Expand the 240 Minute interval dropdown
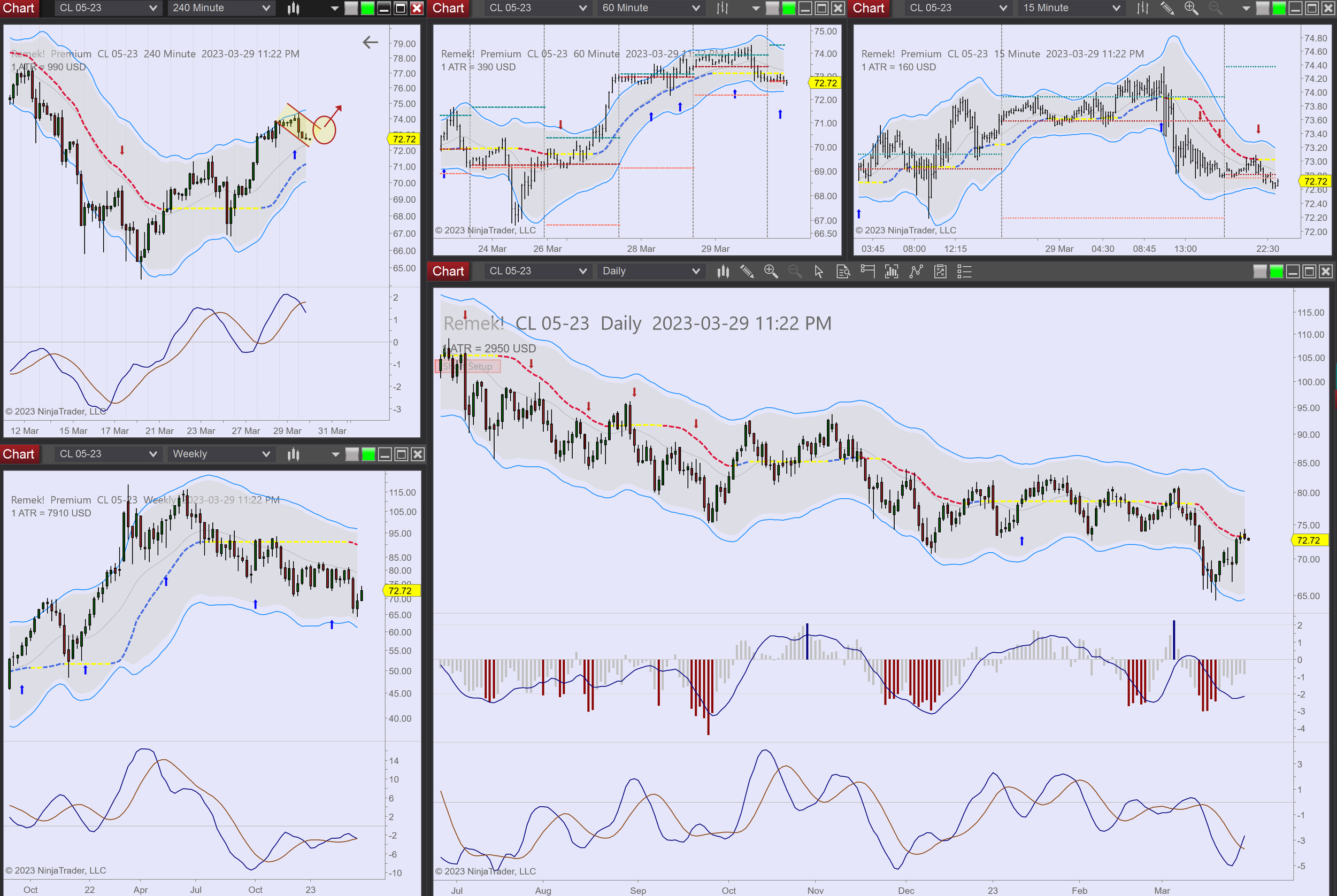This screenshot has width=1337, height=896. 221,8
